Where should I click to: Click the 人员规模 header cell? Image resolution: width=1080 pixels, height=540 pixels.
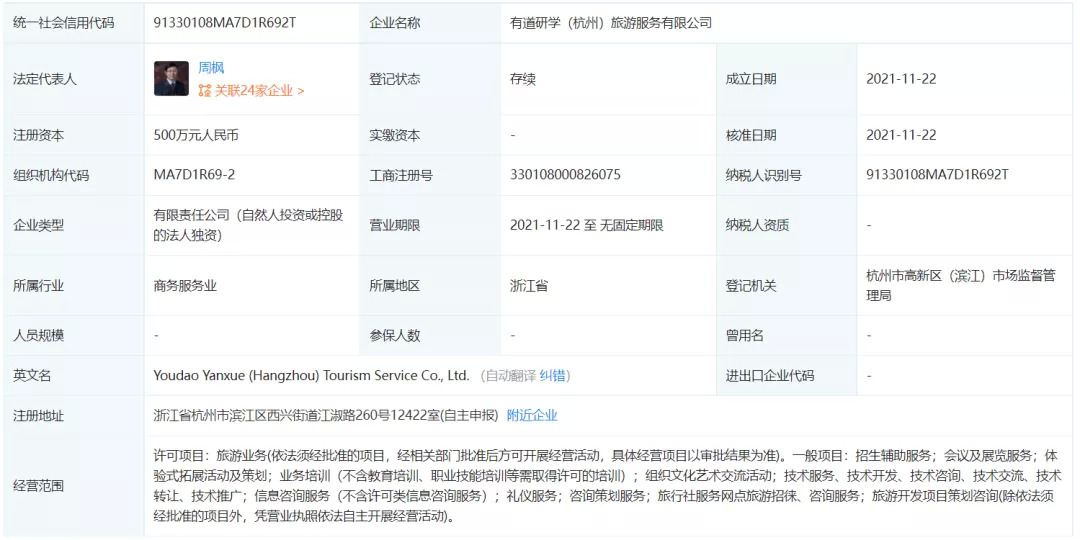pos(74,335)
